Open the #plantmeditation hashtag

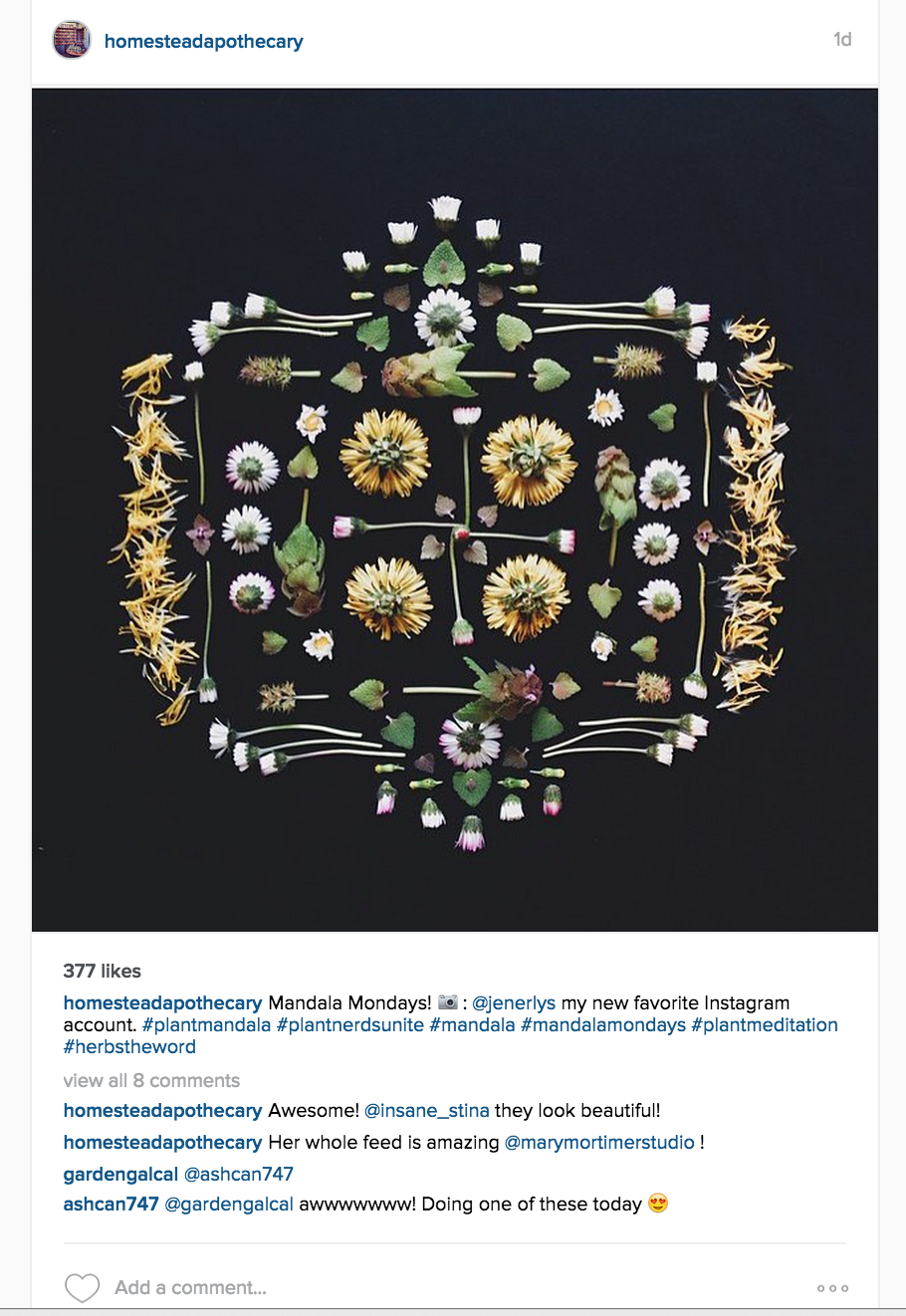point(765,1024)
